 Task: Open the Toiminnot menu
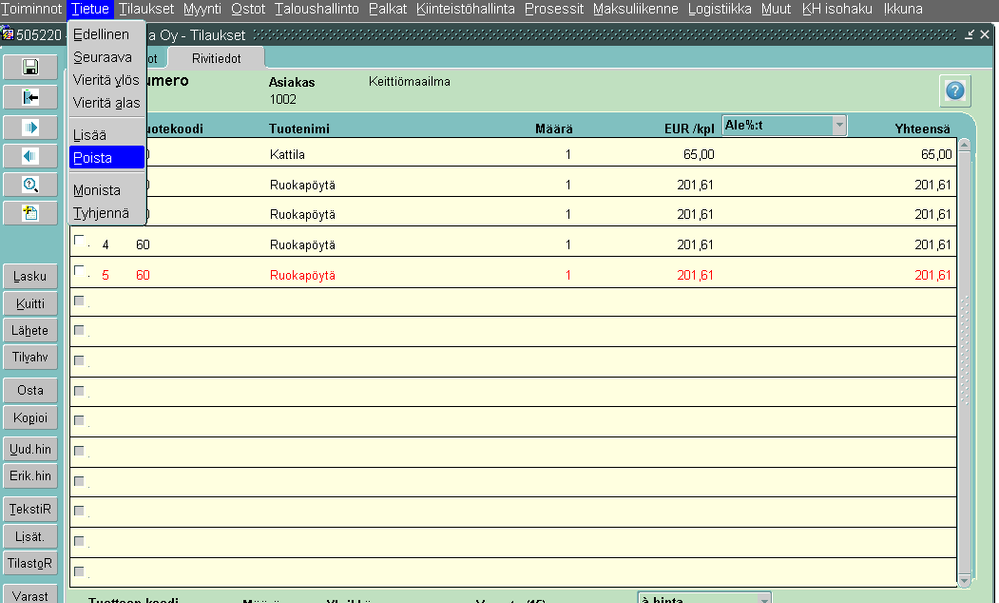(x=31, y=9)
